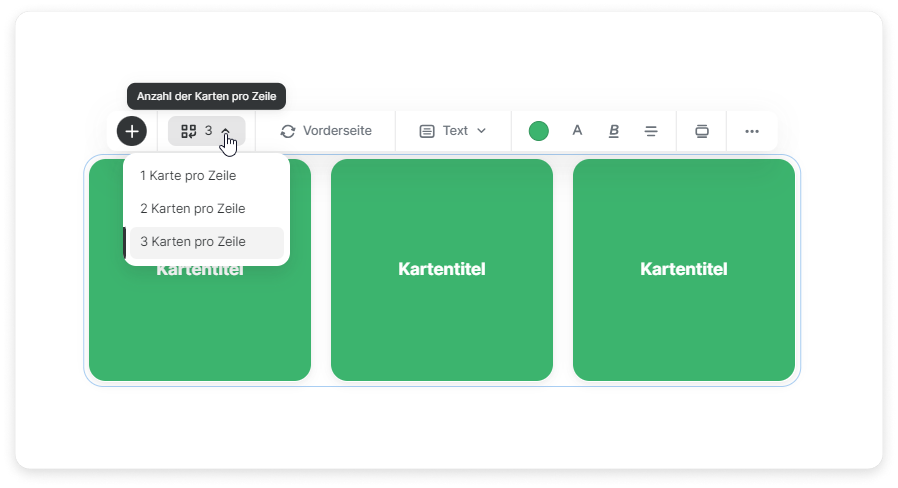Click the black plus add button
This screenshot has width=898, height=488.
point(132,131)
